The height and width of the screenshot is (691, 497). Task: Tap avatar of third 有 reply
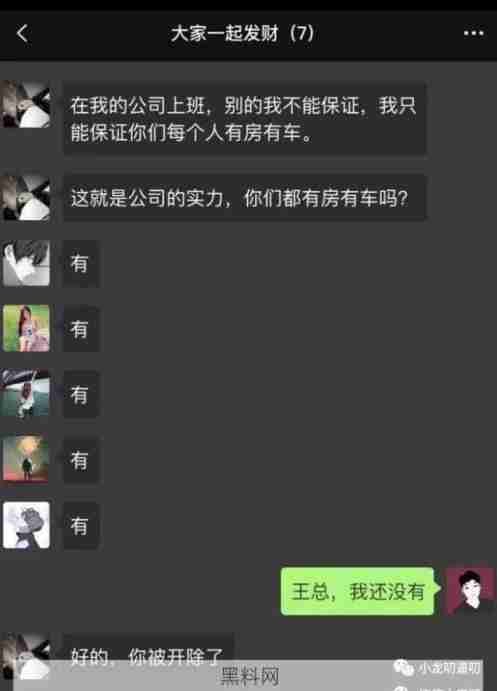coord(26,394)
